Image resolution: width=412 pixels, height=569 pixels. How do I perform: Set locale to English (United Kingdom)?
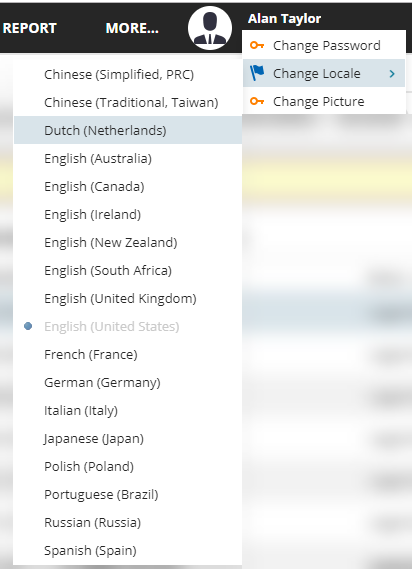(x=128, y=298)
